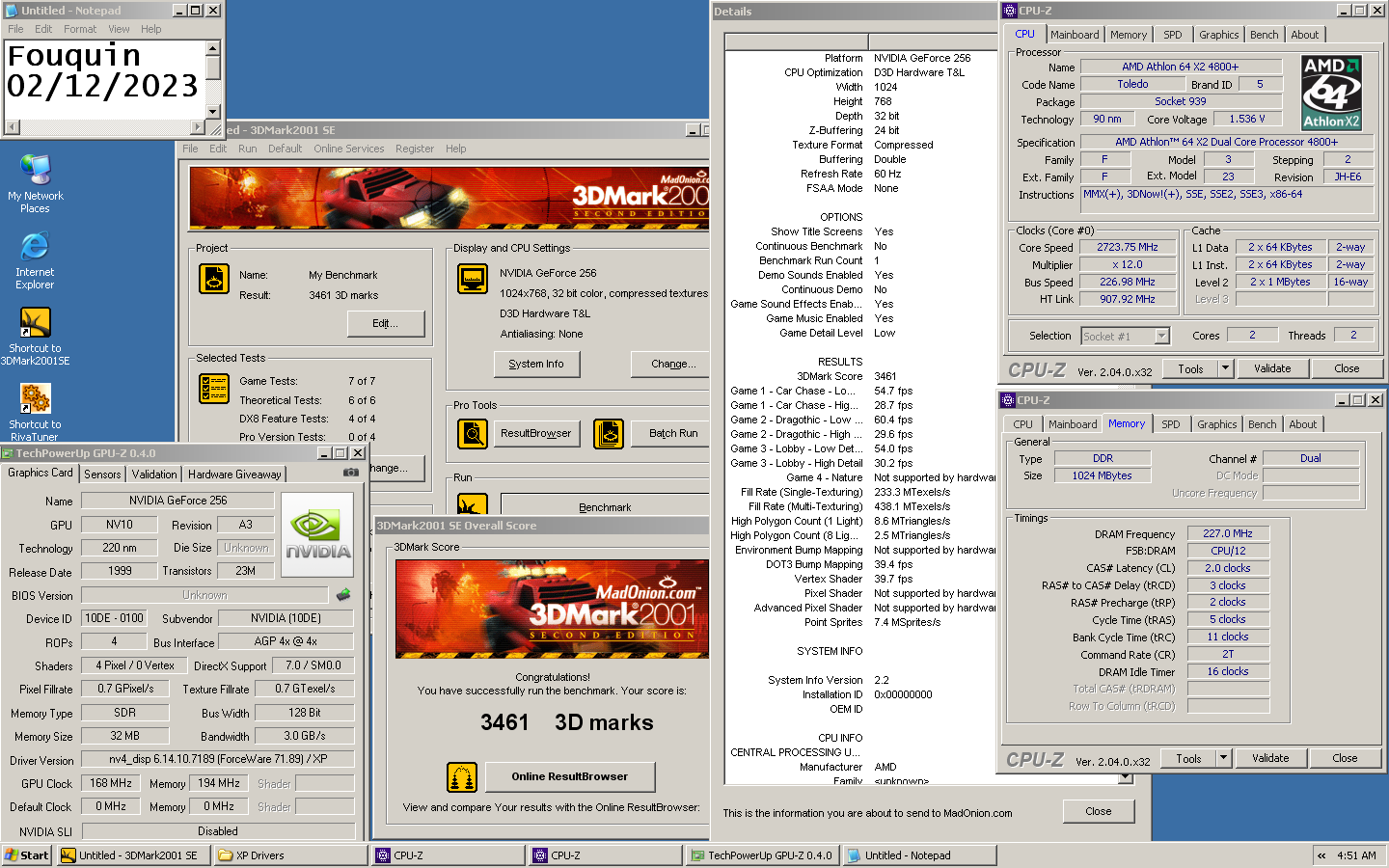Switch to Bench tab in upper CPU-Z
The height and width of the screenshot is (868, 1389).
pos(1264,35)
